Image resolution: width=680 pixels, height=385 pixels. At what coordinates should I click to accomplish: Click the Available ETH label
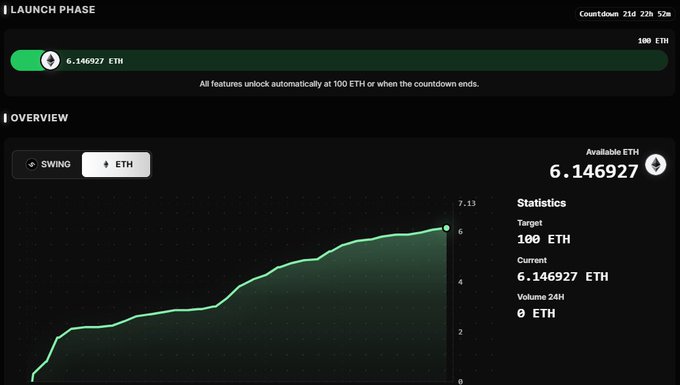click(x=612, y=152)
